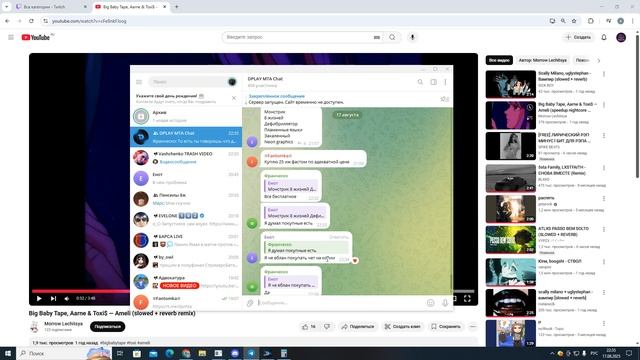This screenshot has width=640, height=360.
Task: Search inside the DPLAY MTA Chat
Action: (420, 82)
